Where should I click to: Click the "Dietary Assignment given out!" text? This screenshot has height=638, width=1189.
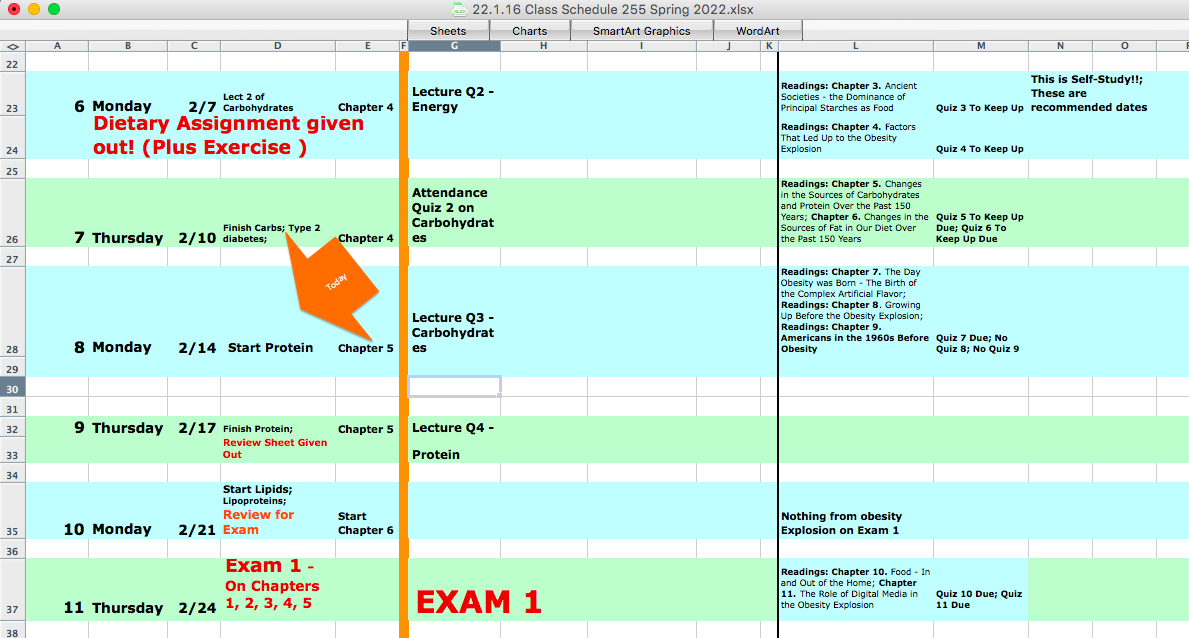pyautogui.click(x=199, y=136)
